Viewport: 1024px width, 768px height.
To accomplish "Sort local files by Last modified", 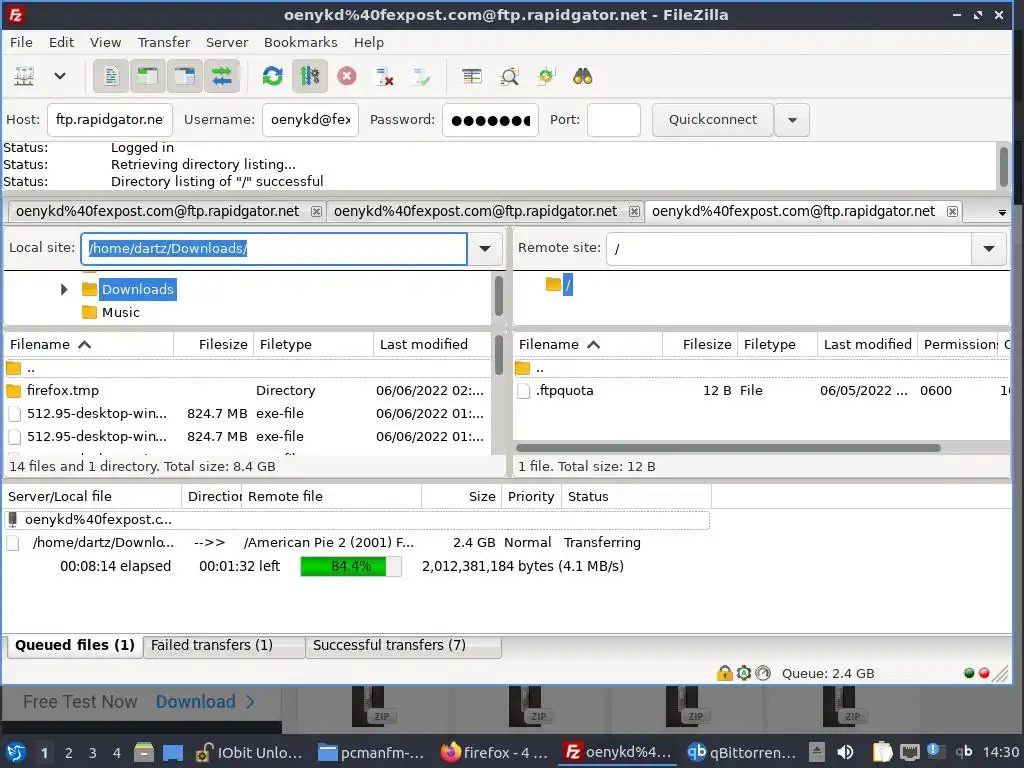I will tap(423, 344).
